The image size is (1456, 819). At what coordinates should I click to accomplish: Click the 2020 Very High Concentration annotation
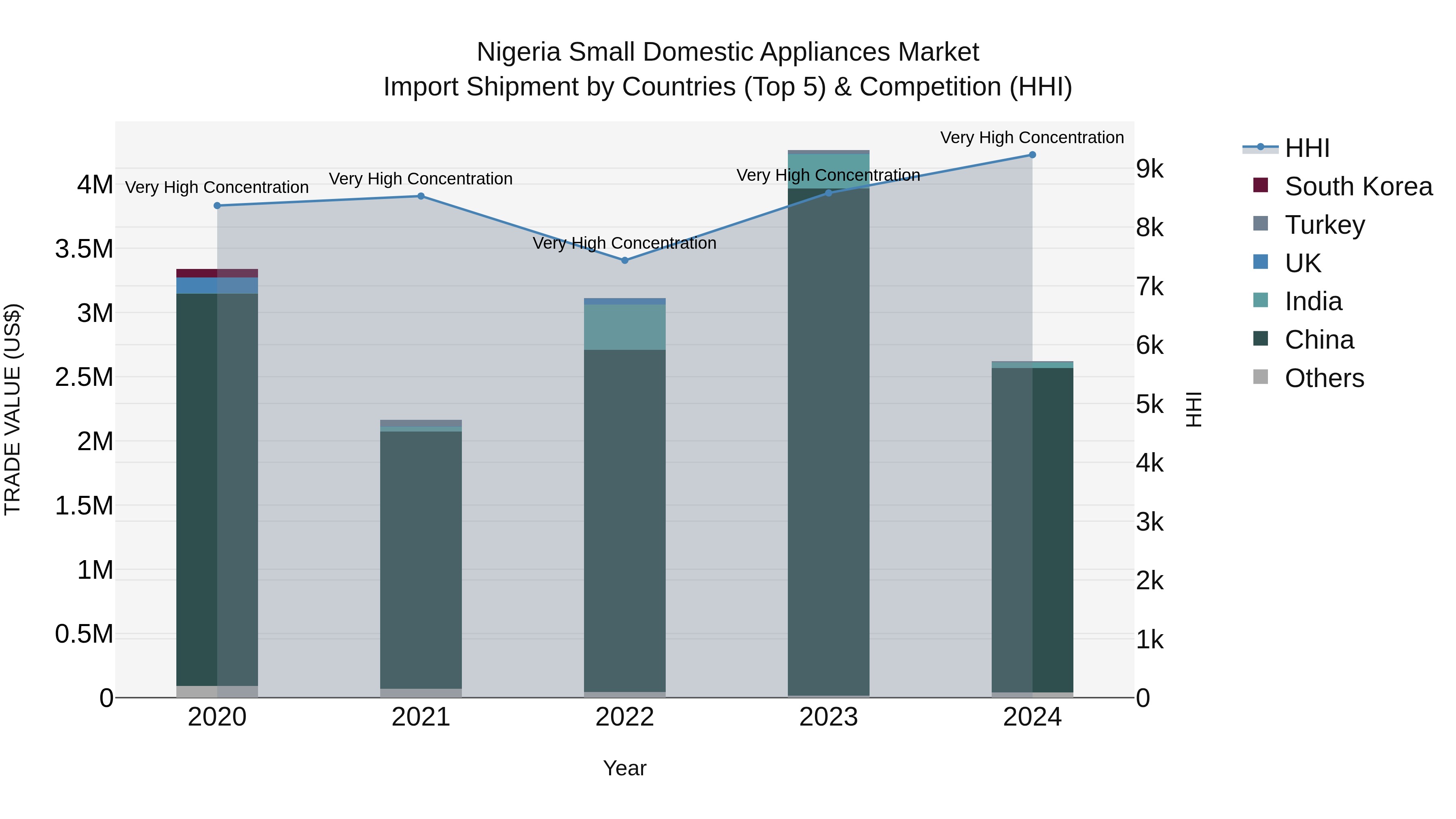click(x=217, y=187)
